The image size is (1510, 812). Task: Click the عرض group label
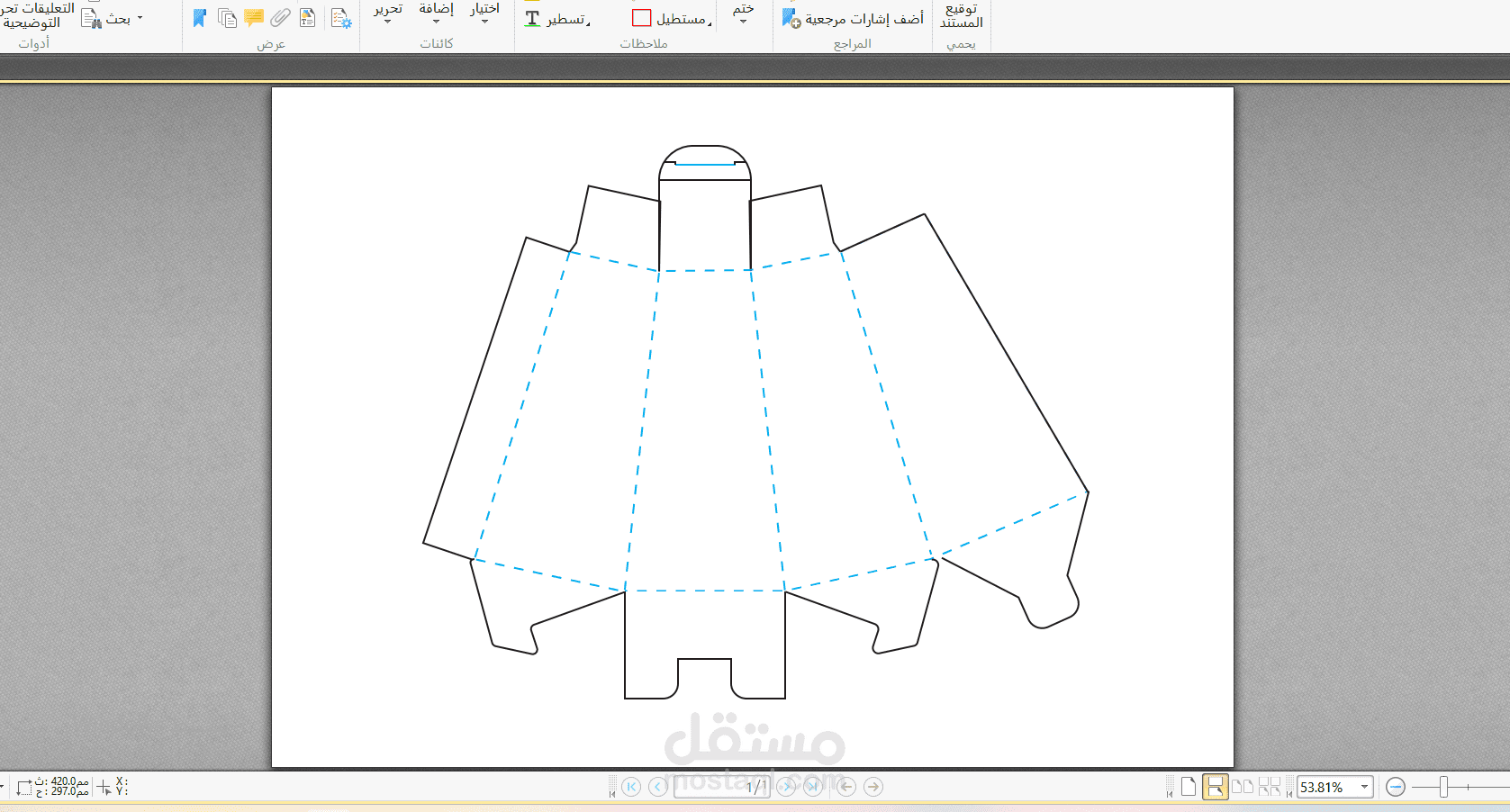[x=271, y=43]
